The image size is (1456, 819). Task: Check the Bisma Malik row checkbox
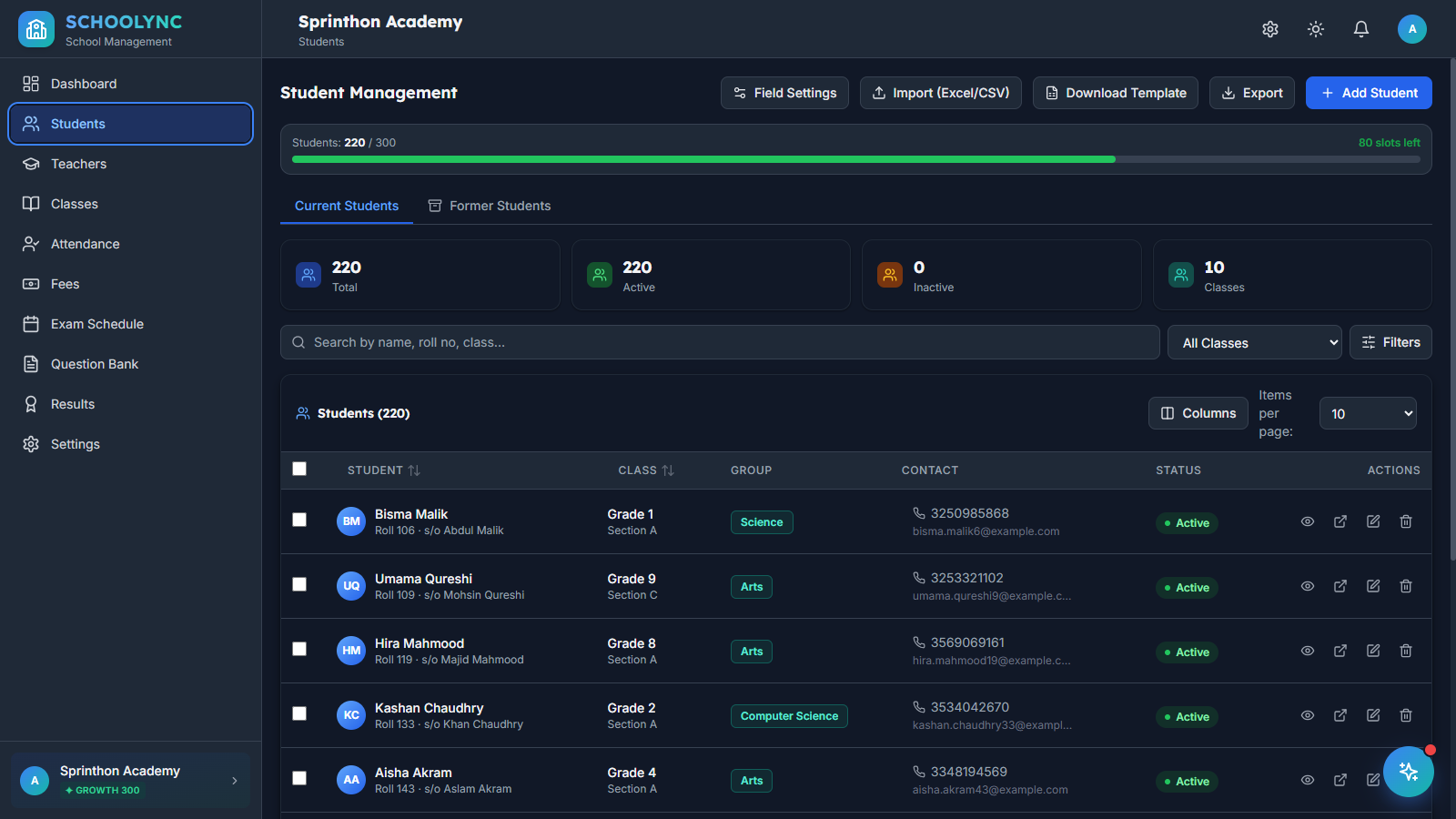coord(299,520)
